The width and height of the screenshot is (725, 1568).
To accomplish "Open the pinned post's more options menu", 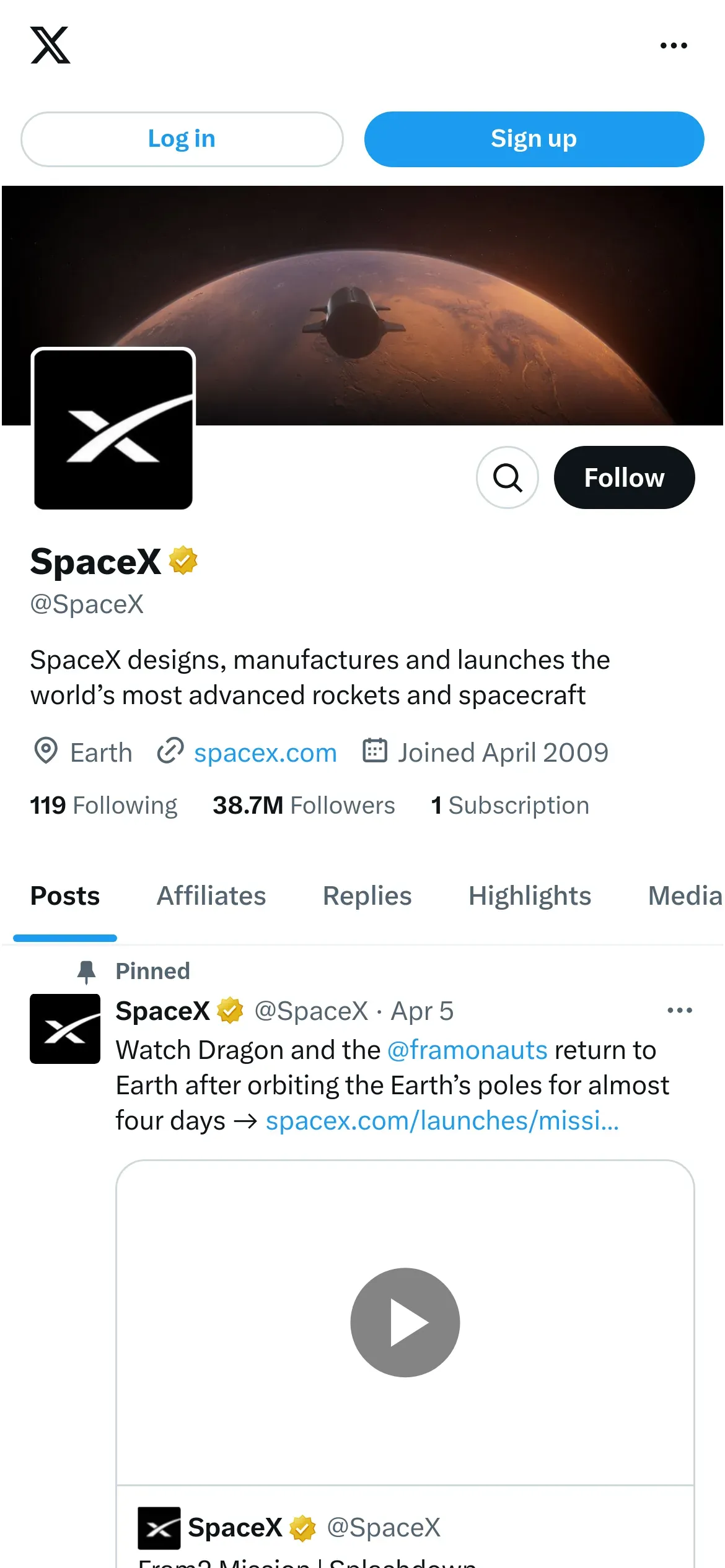I will 680,1011.
